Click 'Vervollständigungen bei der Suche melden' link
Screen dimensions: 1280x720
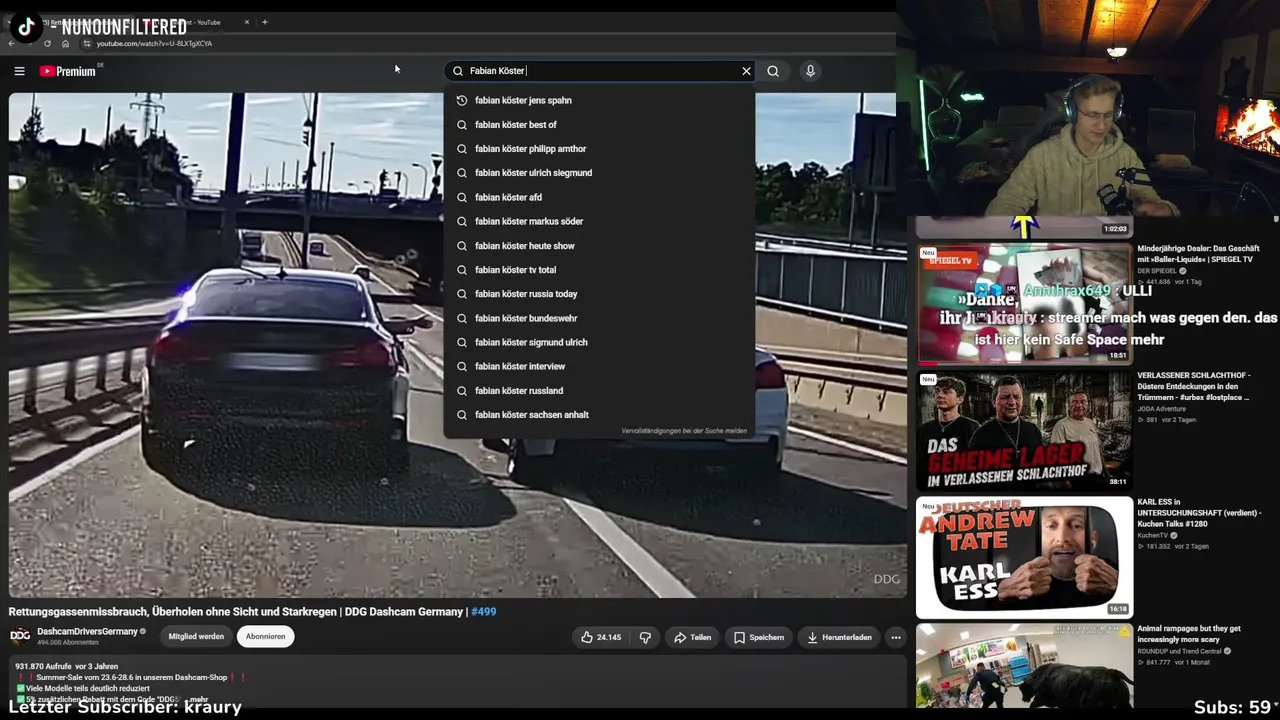pos(684,431)
